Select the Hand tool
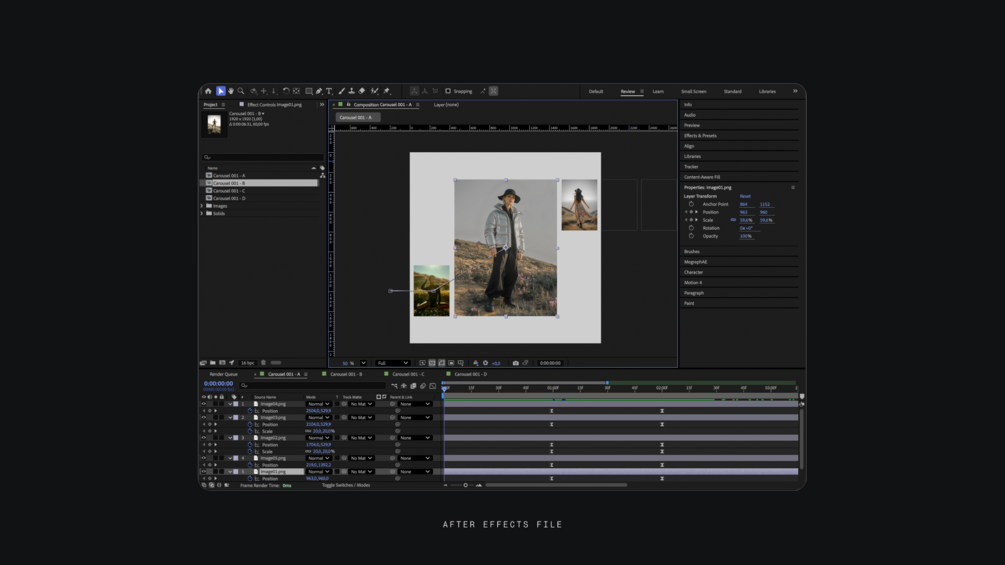The image size is (1005, 565). (231, 91)
